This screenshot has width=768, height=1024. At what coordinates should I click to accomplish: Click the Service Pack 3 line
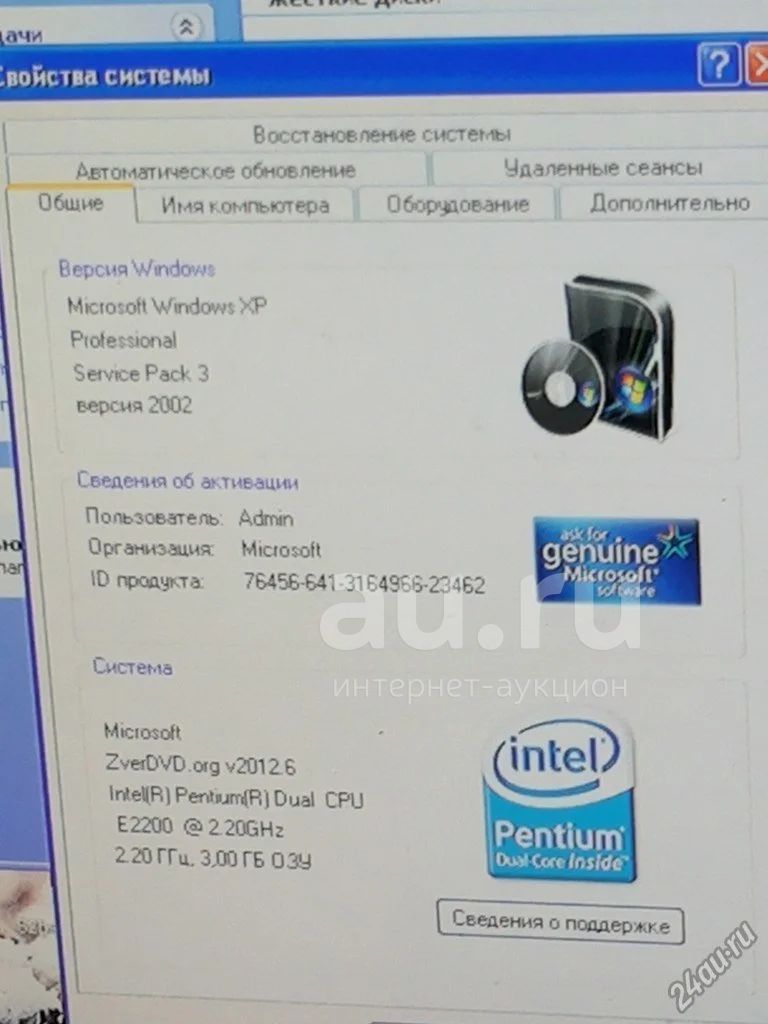[x=141, y=373]
